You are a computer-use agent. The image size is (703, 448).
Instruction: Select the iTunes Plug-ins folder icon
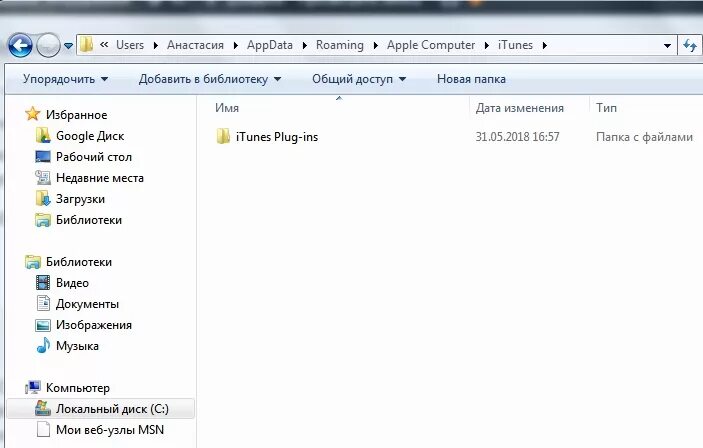pyautogui.click(x=223, y=136)
